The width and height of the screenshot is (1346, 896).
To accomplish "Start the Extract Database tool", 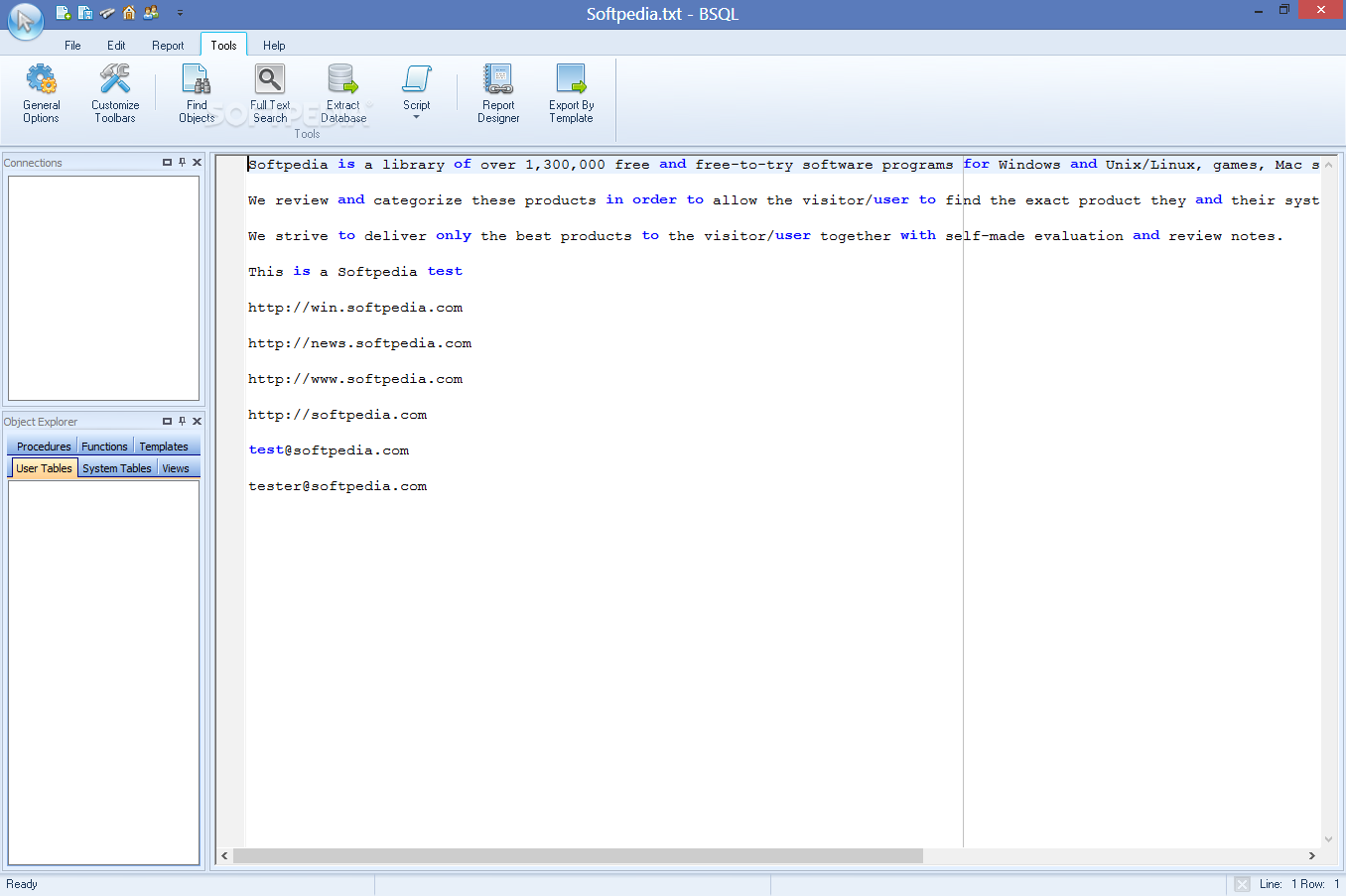I will (343, 93).
